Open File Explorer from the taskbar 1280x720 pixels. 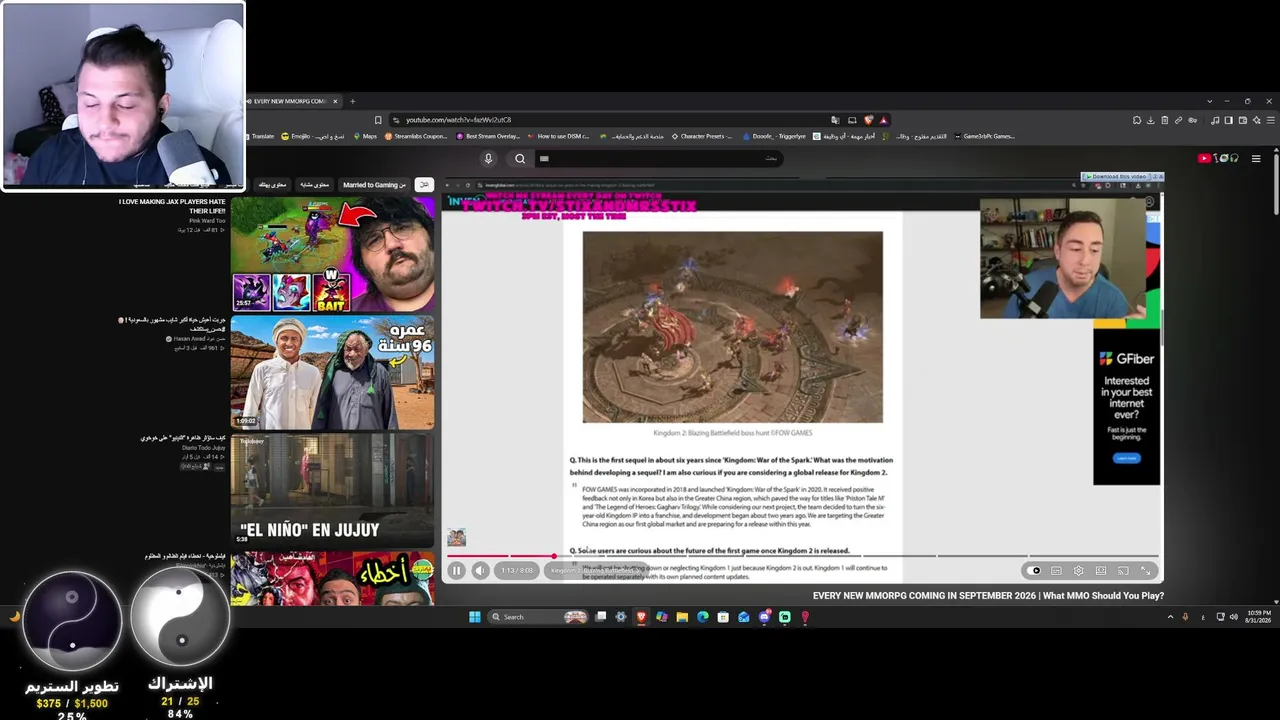(682, 617)
